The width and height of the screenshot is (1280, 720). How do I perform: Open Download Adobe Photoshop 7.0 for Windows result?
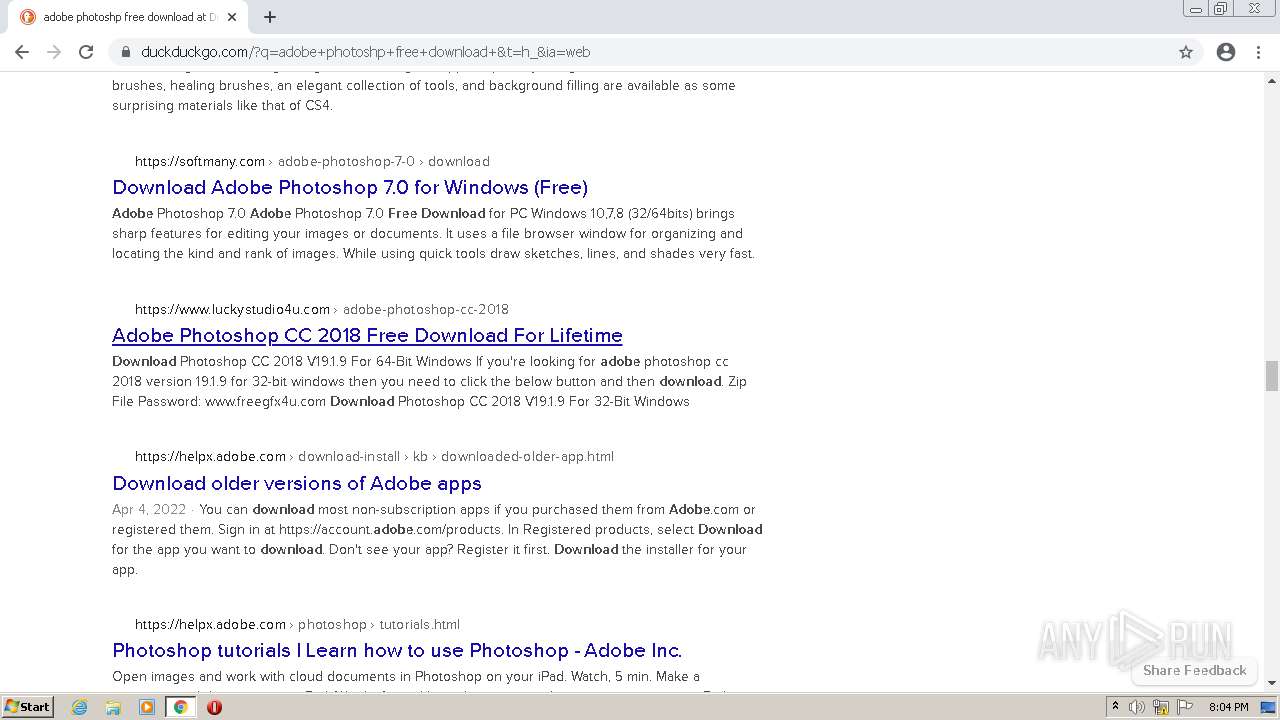[350, 187]
